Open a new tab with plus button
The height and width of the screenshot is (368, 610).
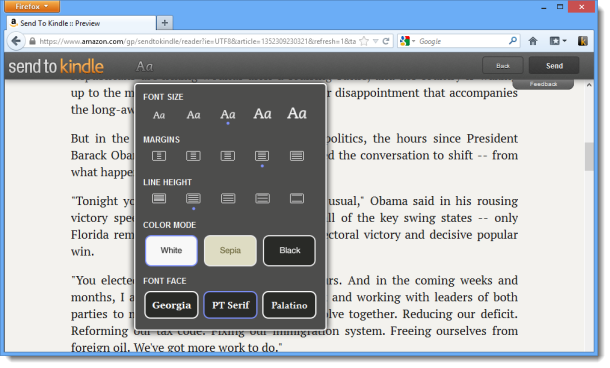coord(165,23)
